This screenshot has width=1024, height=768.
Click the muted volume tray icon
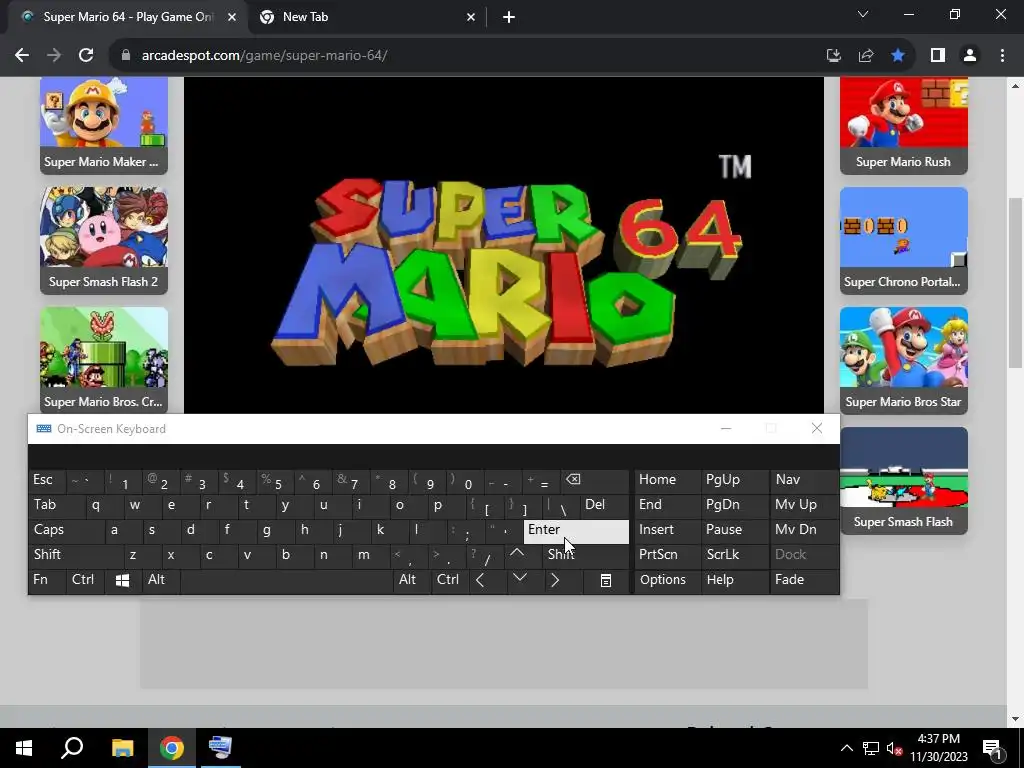[x=893, y=748]
